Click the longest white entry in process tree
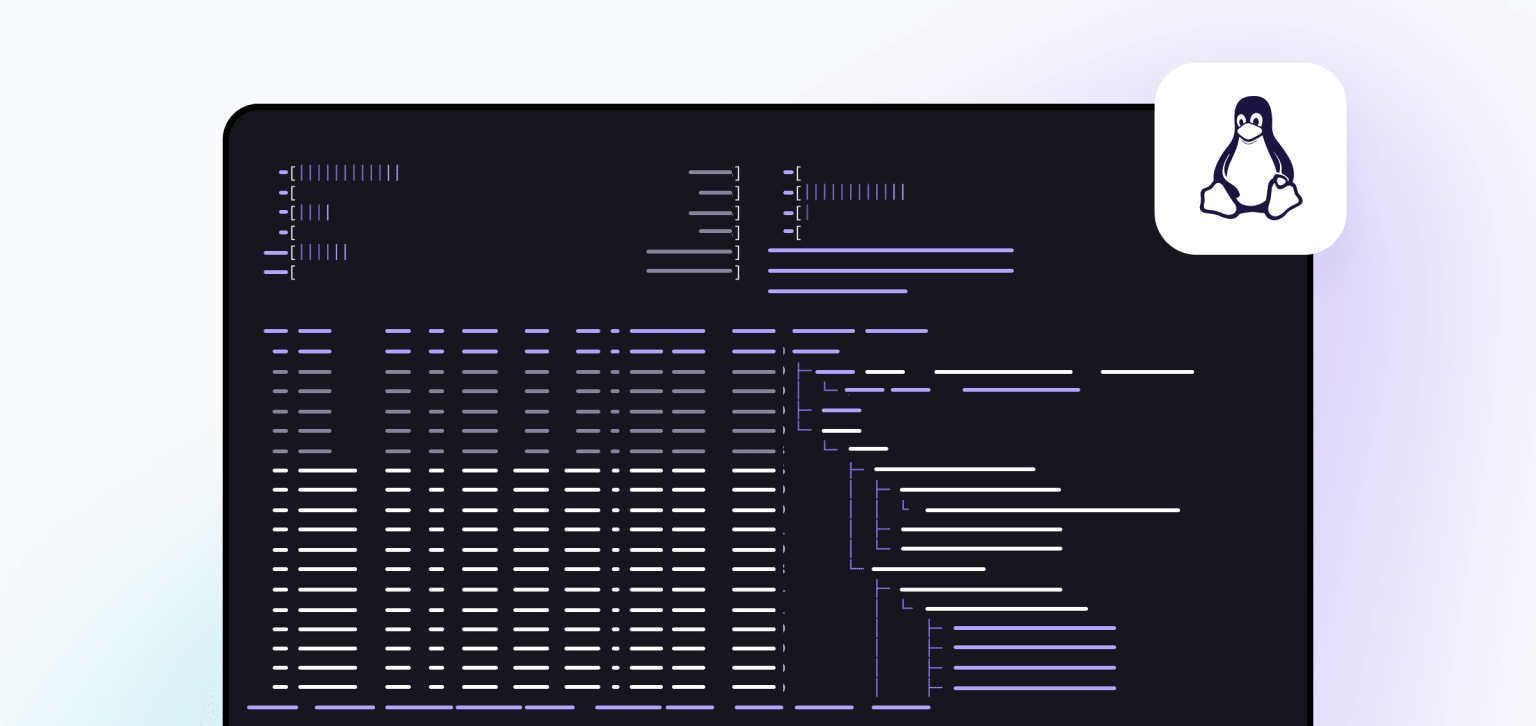 pyautogui.click(x=1052, y=510)
